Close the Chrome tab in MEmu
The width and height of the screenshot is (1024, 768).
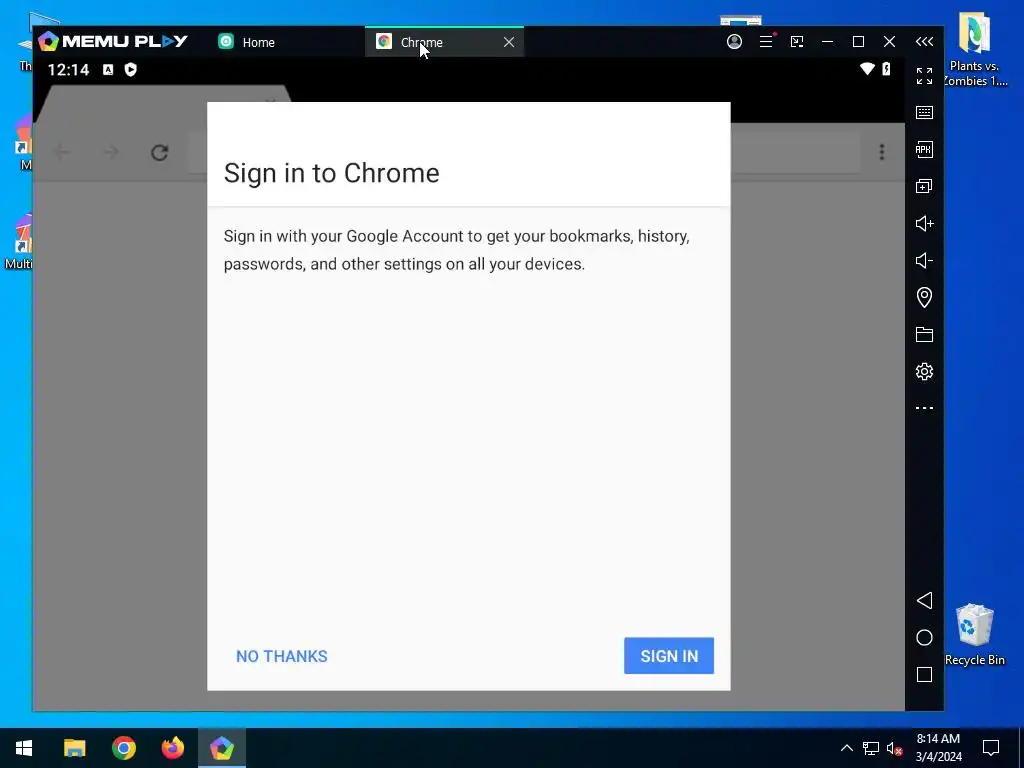pyautogui.click(x=509, y=42)
